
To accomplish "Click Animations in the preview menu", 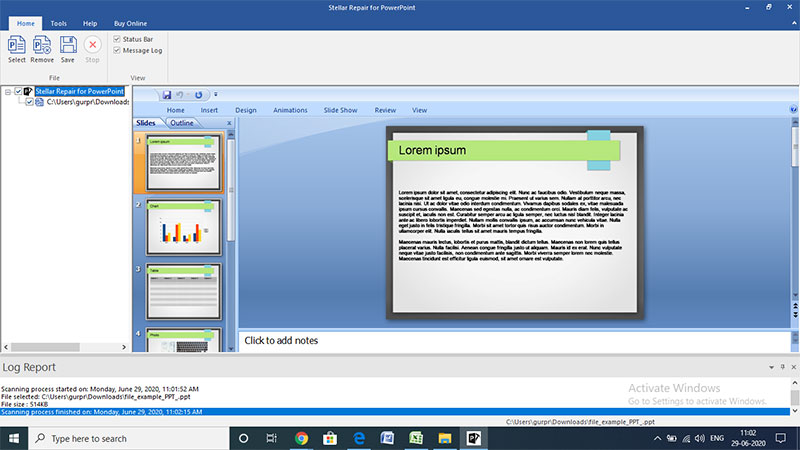I will [x=290, y=110].
